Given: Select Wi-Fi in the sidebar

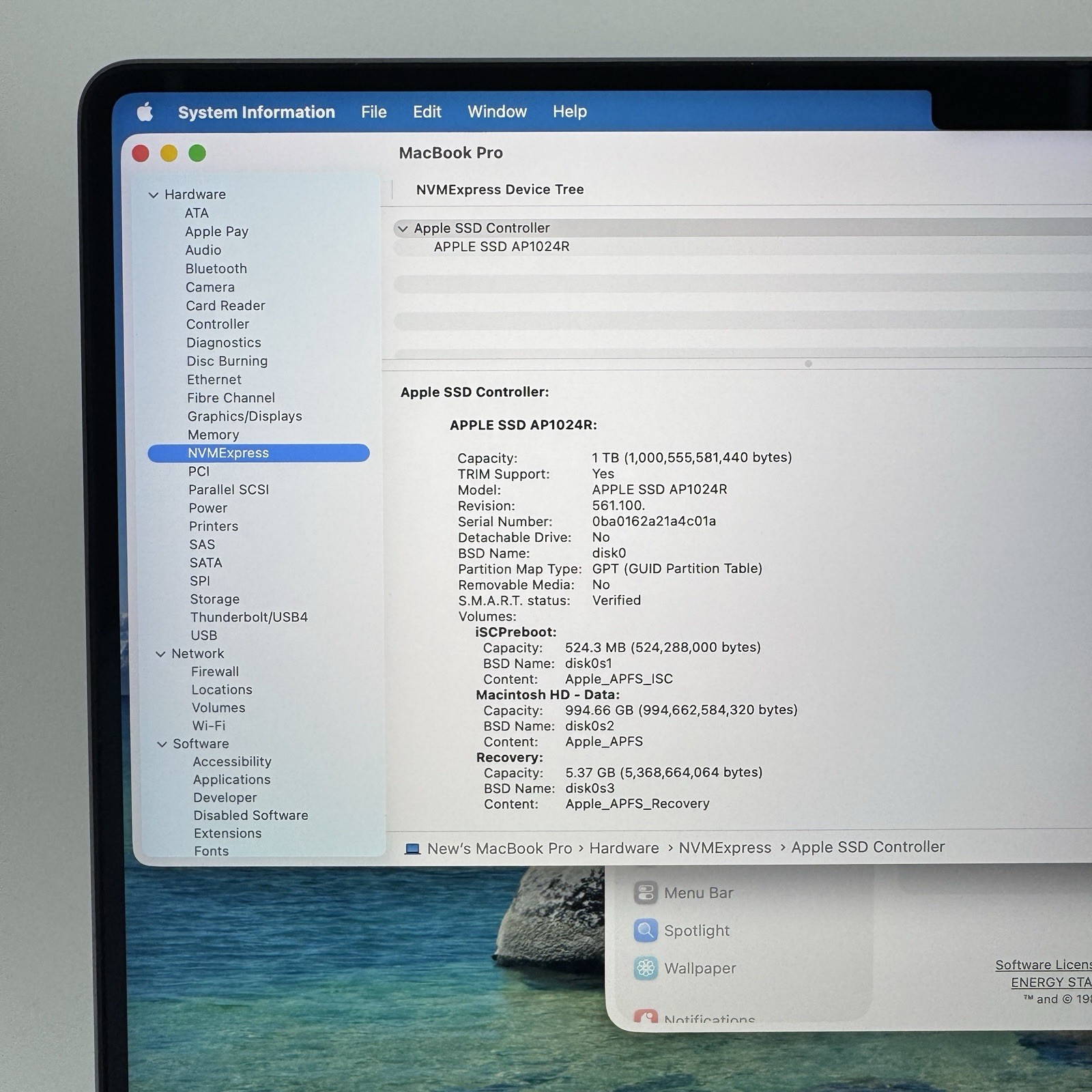Looking at the screenshot, I should tap(209, 725).
